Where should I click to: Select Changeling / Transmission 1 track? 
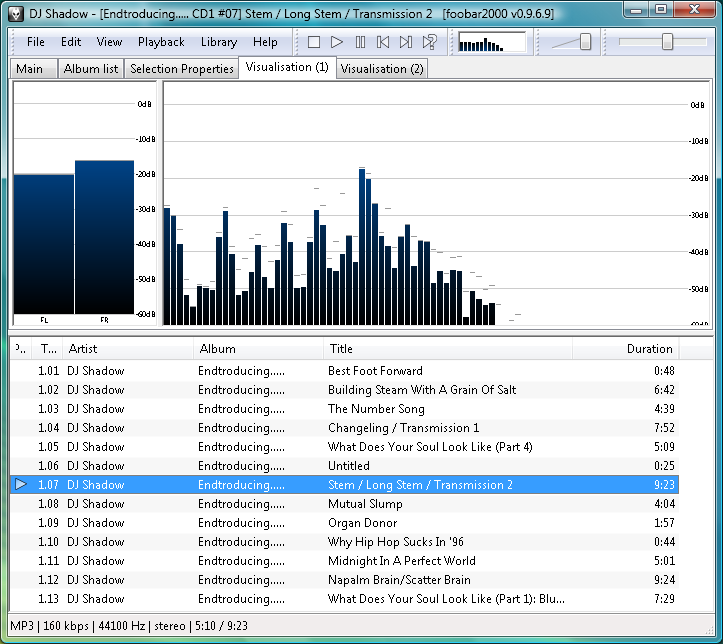pos(344,427)
